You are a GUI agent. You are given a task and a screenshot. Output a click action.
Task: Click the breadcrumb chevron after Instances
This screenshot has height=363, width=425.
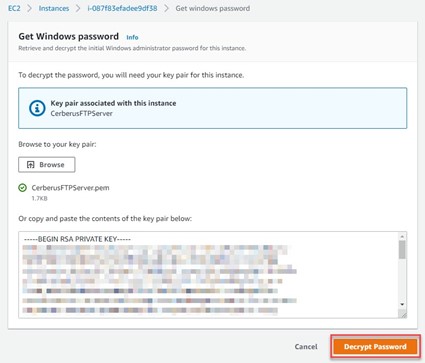(x=78, y=8)
